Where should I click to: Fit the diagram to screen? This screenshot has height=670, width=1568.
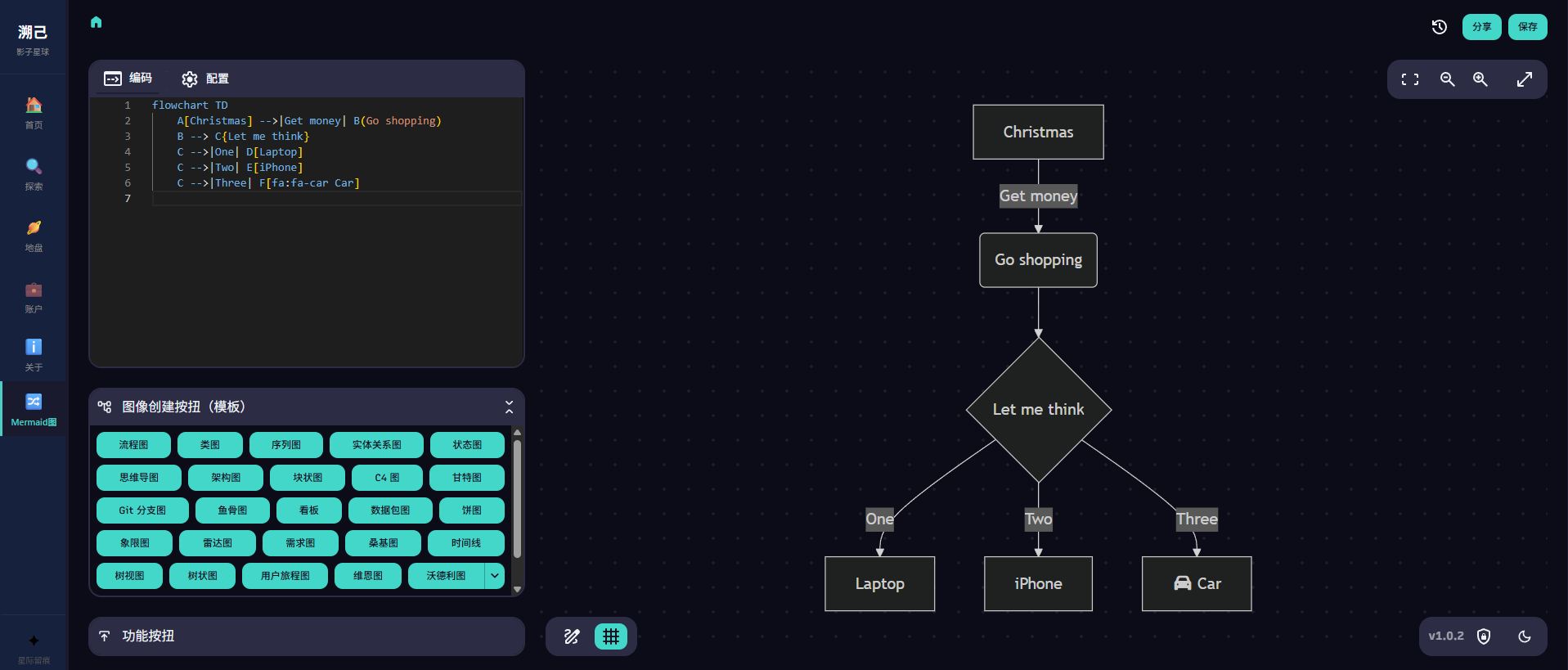(1410, 79)
